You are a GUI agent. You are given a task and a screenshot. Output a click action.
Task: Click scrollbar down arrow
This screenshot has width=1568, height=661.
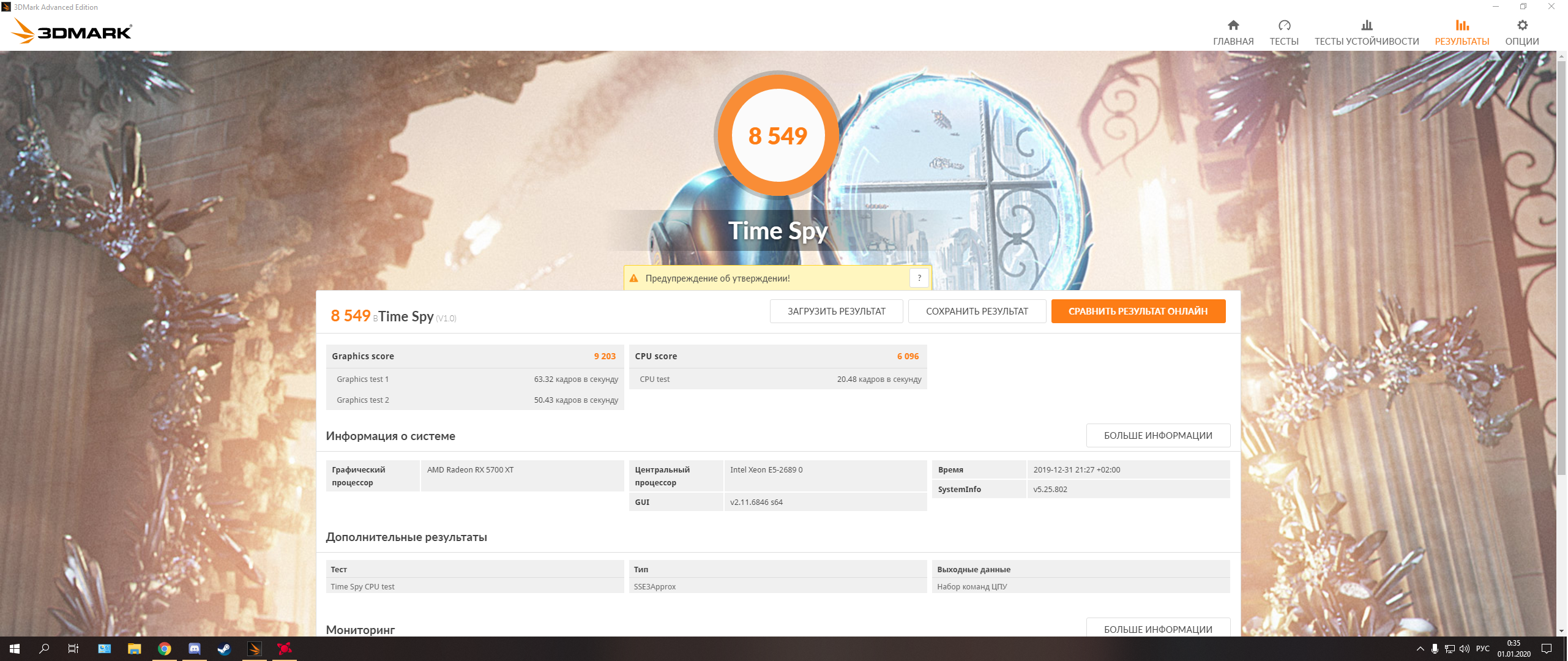1561,630
